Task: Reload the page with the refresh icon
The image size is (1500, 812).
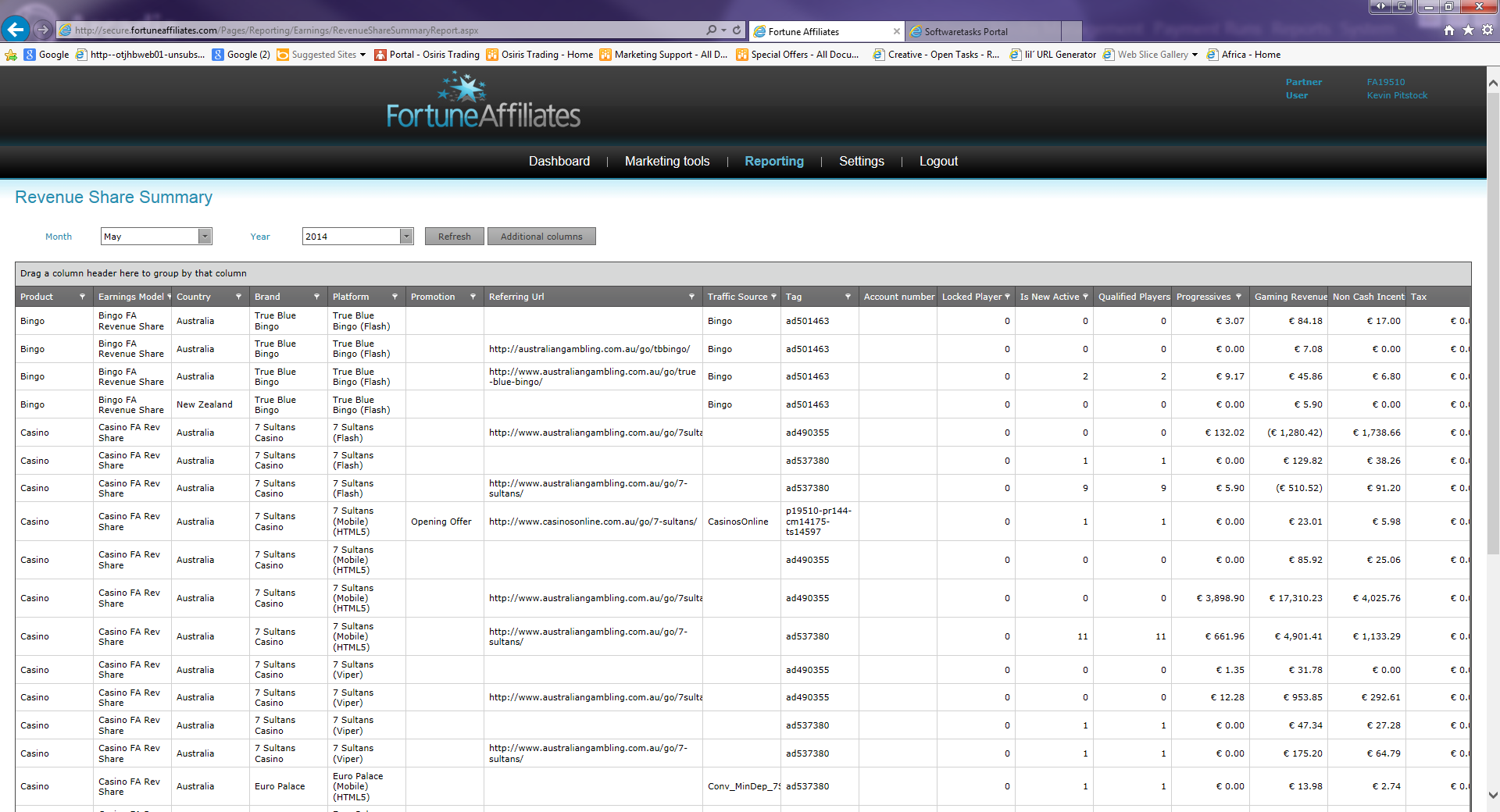Action: [737, 30]
